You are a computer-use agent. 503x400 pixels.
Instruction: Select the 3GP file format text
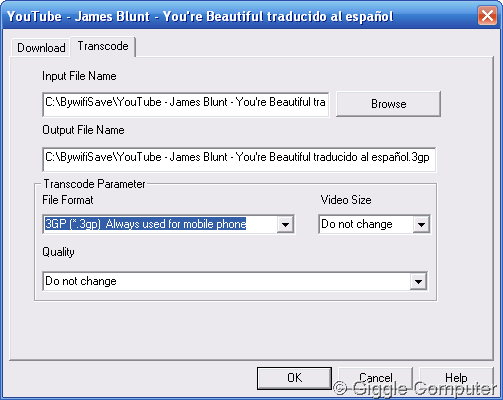(x=146, y=224)
